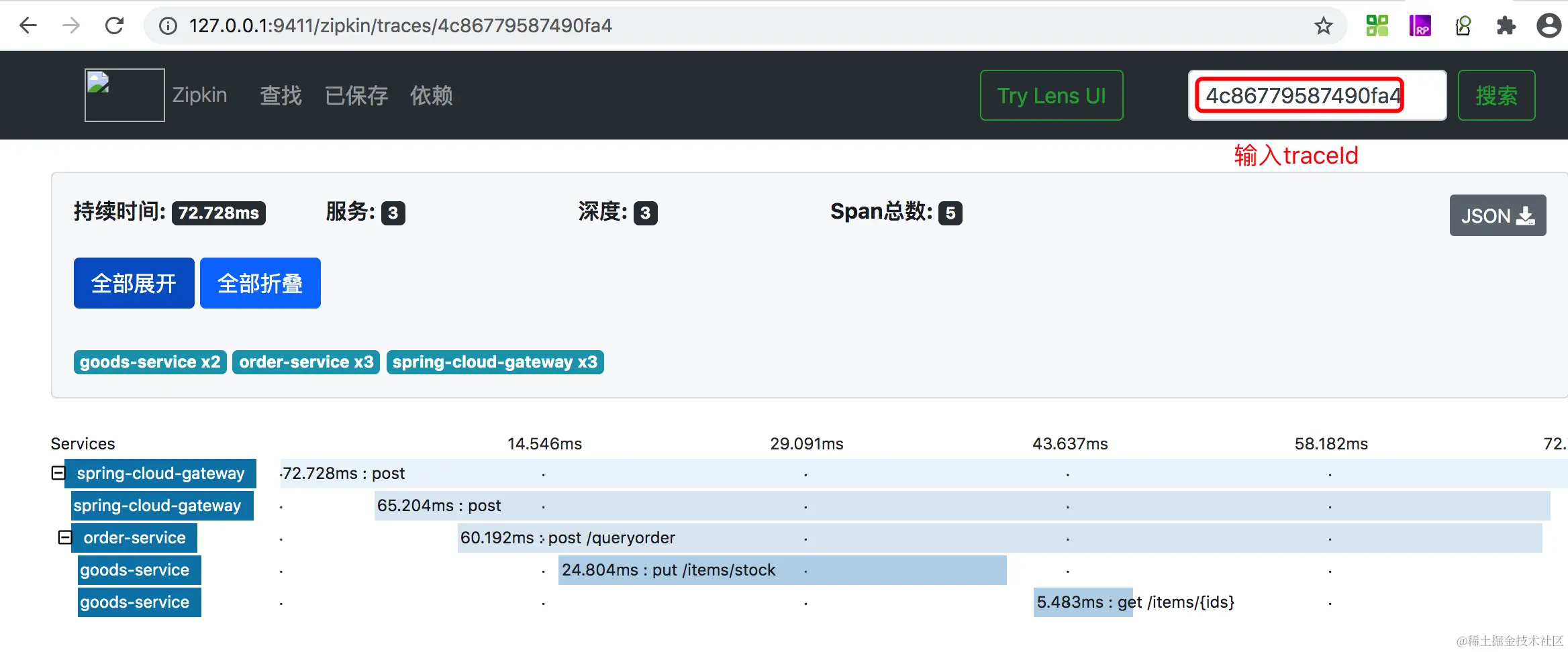Image resolution: width=1568 pixels, height=652 pixels.
Task: Open the 60.192ms post /queryorder span
Action: pos(1000,538)
